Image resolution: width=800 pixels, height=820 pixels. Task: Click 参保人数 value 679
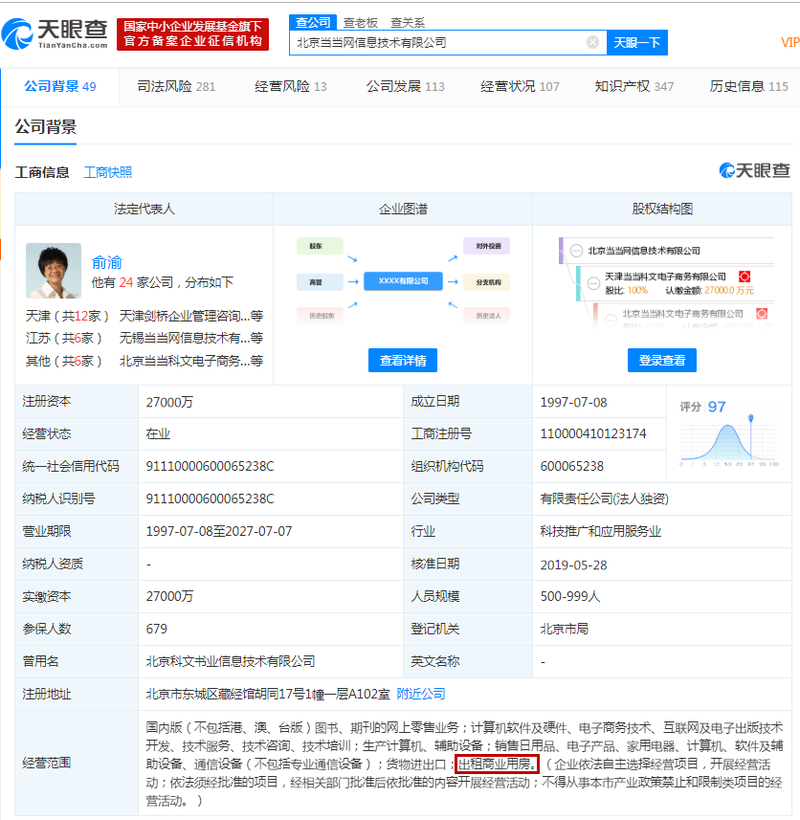coord(156,629)
